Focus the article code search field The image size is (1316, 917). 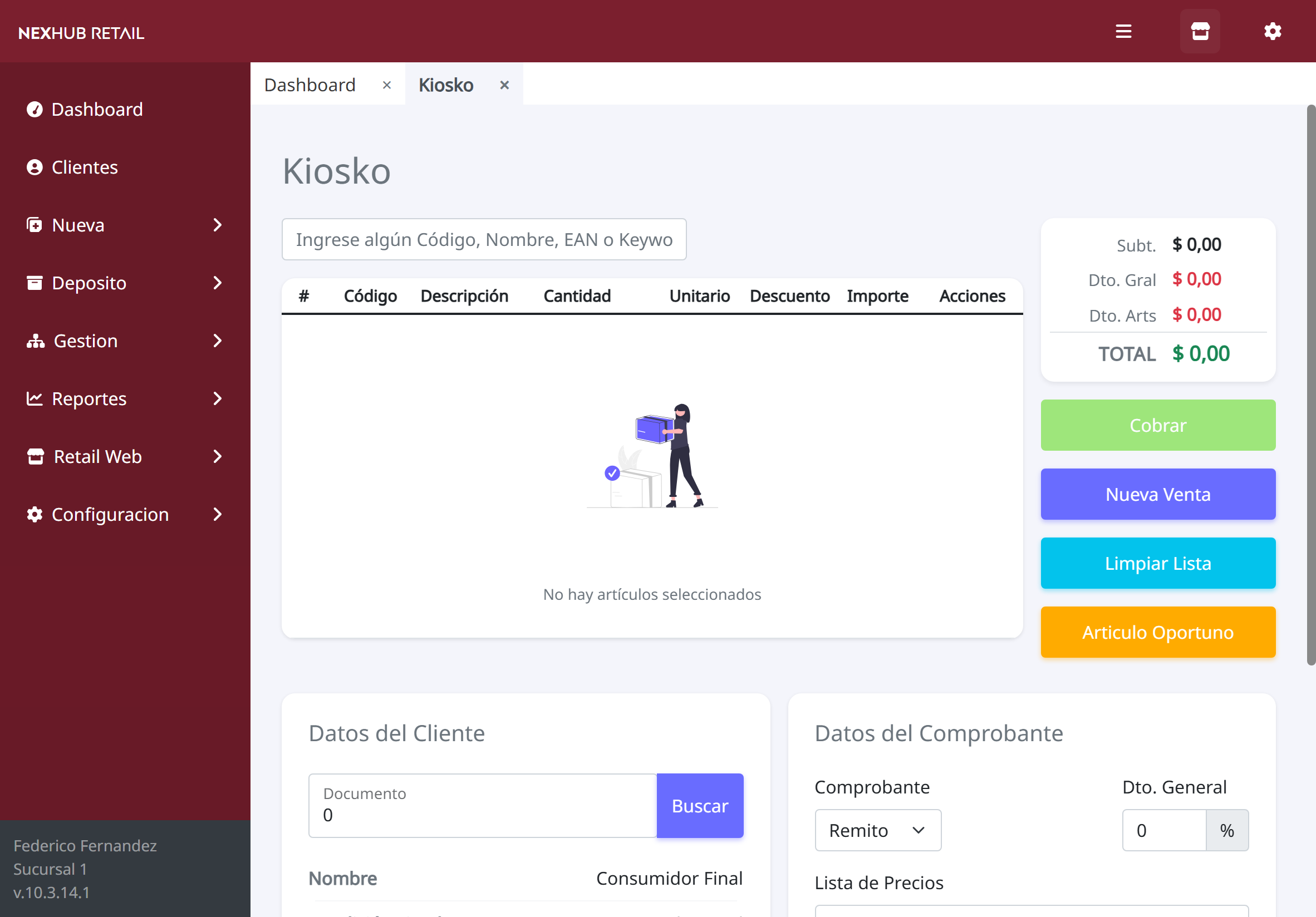[484, 239]
